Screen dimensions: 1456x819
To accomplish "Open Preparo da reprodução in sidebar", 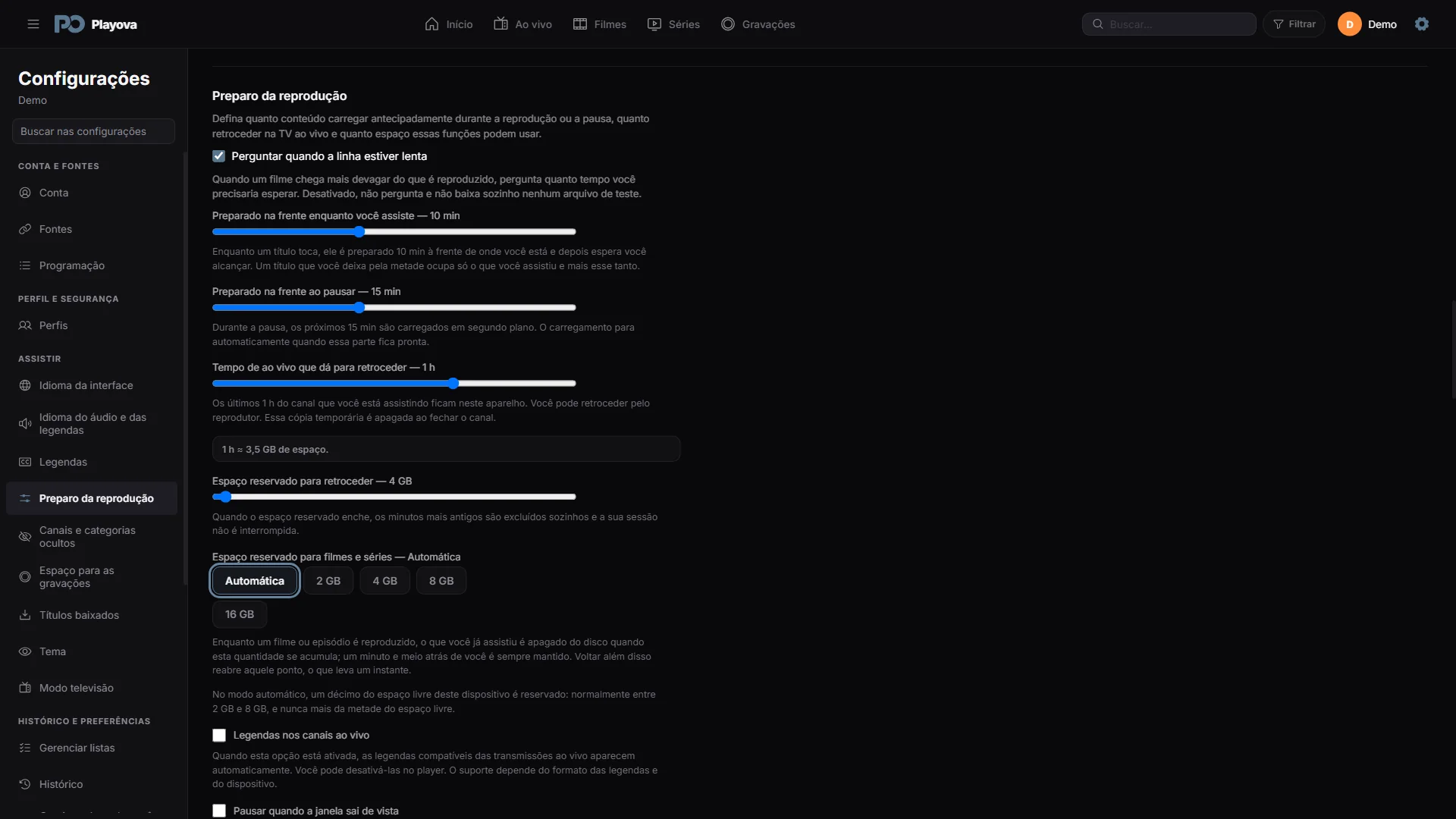I will [x=92, y=498].
